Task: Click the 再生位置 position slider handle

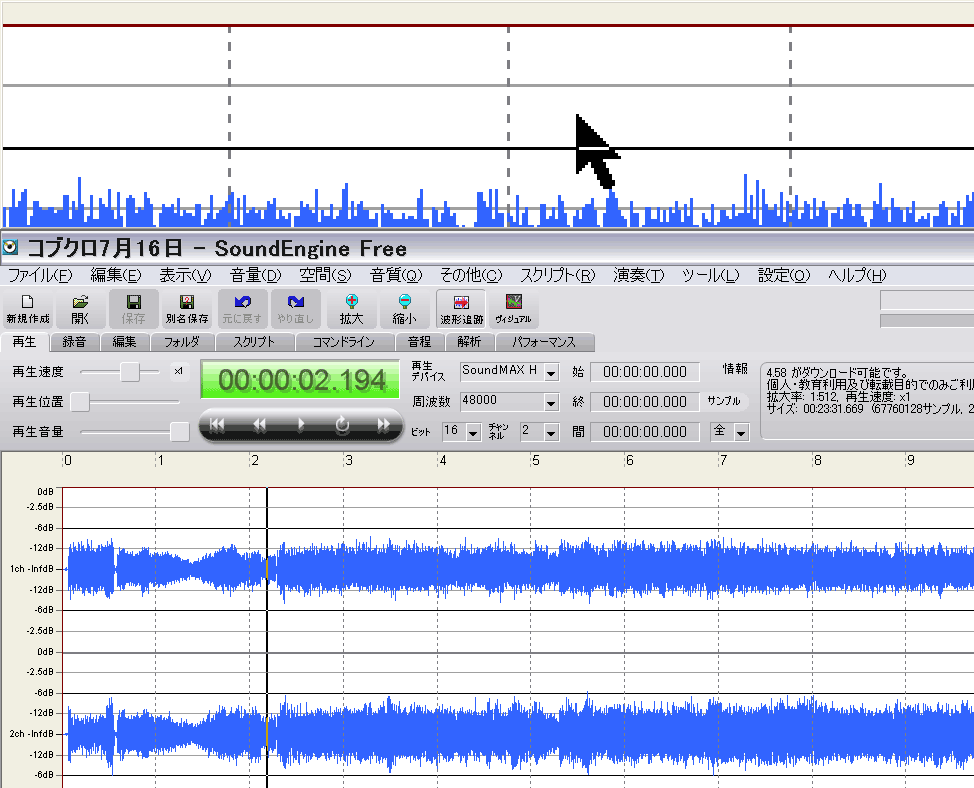Action: 80,402
